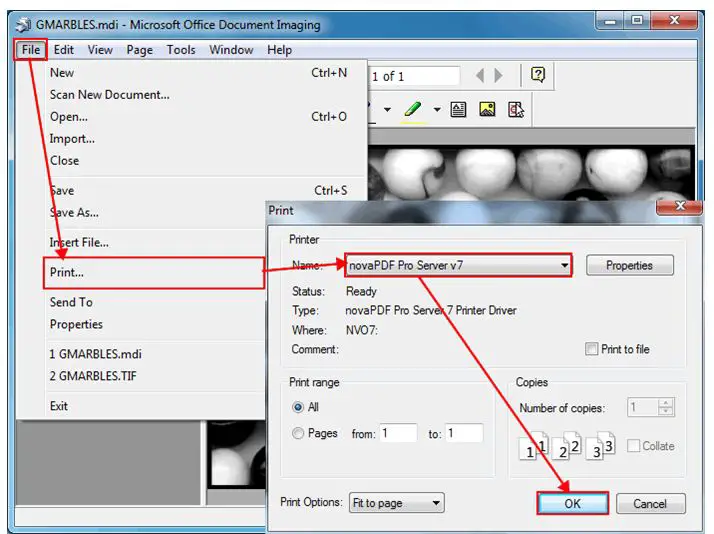The image size is (714, 534).
Task: Open the Window menu
Action: [231, 50]
